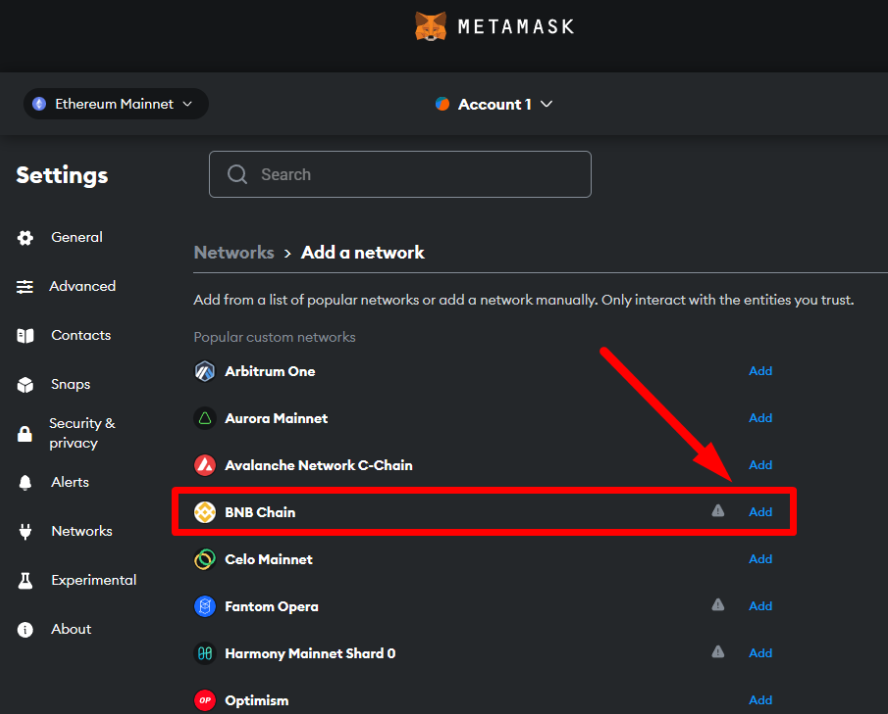Expand the Account 1 selector chevron

click(546, 104)
